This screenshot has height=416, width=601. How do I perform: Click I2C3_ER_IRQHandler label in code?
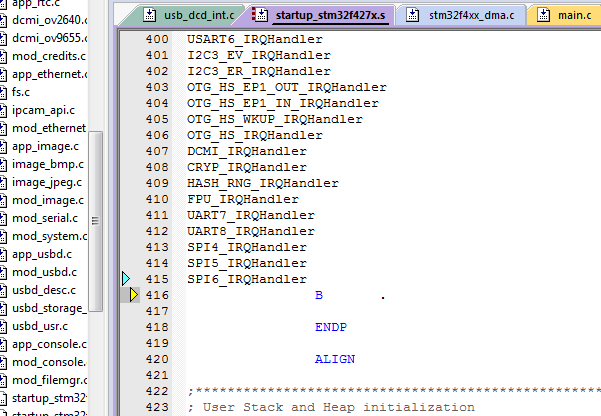tap(259, 71)
